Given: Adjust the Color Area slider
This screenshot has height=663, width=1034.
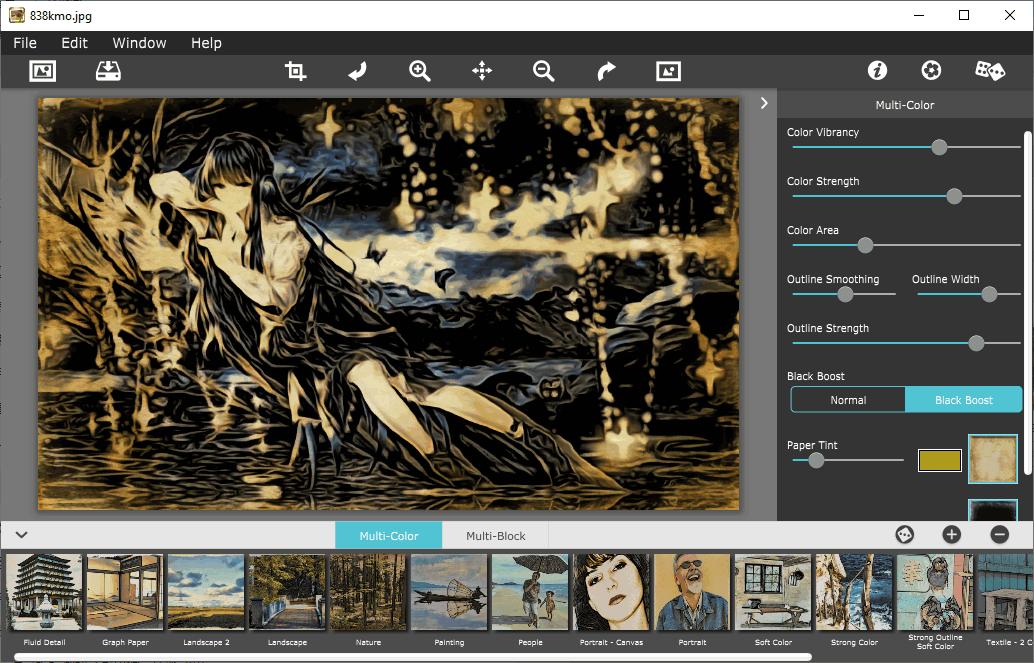Looking at the screenshot, I should (865, 245).
